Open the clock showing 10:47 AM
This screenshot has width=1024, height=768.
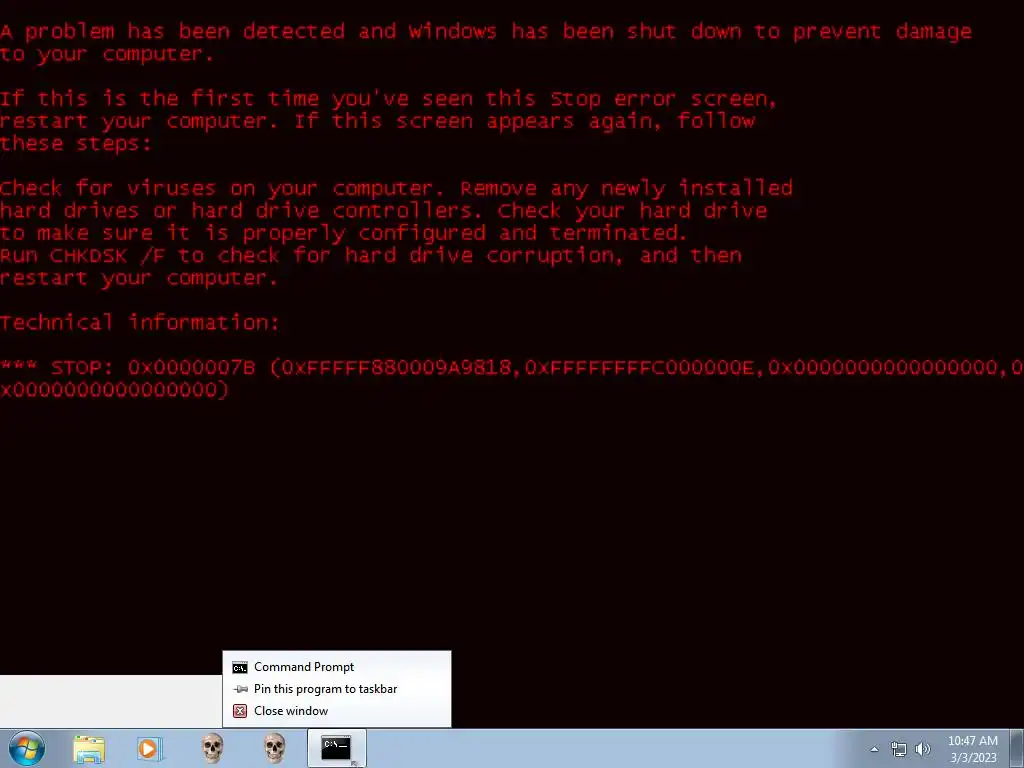tap(972, 741)
